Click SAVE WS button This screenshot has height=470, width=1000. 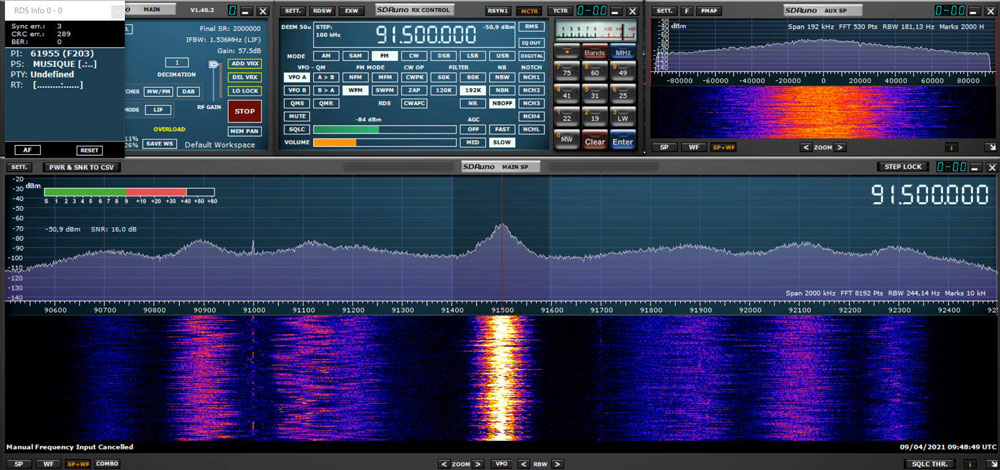(159, 143)
